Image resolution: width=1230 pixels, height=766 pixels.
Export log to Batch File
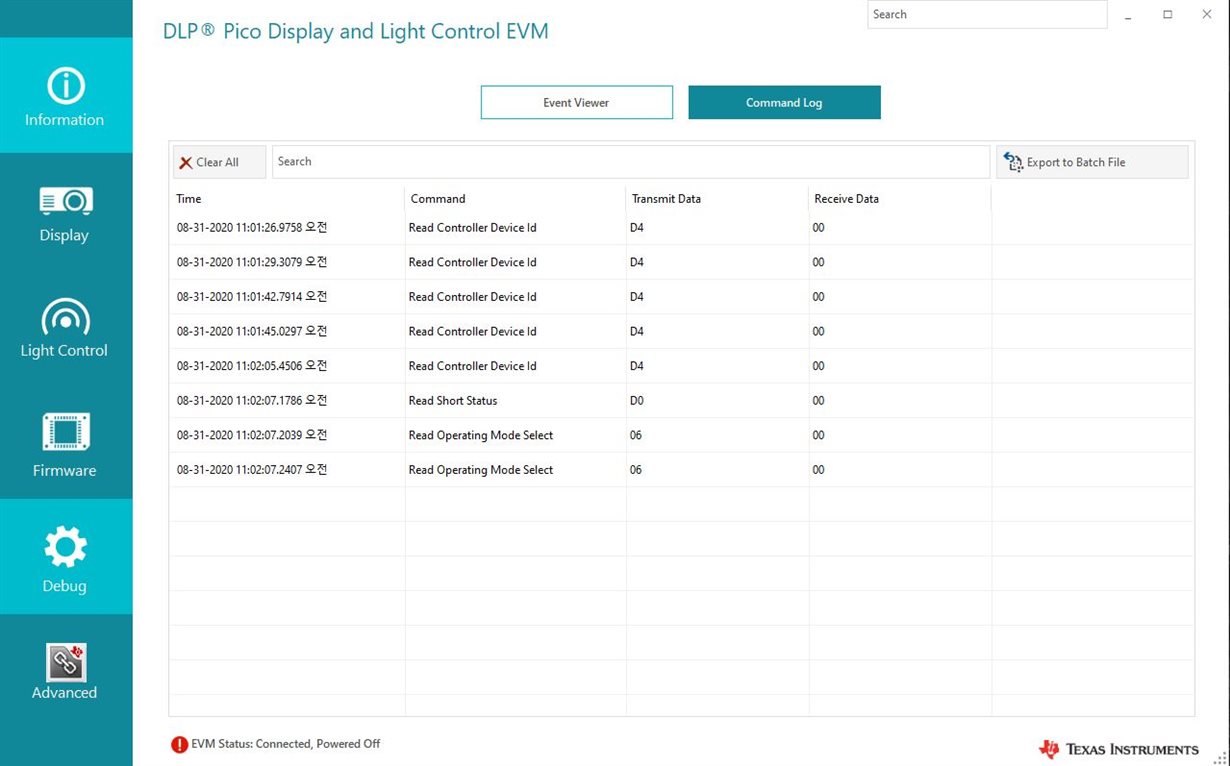[1092, 162]
